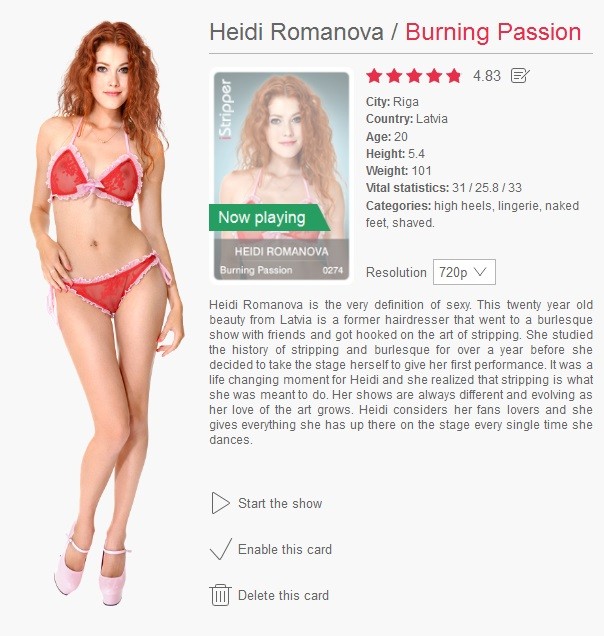Click the card thumbnail numbered 0274

282,176
